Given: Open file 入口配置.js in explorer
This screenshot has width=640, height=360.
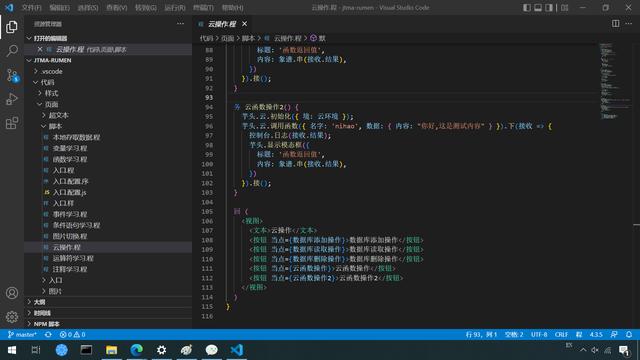Looking at the screenshot, I should (x=108, y=192).
